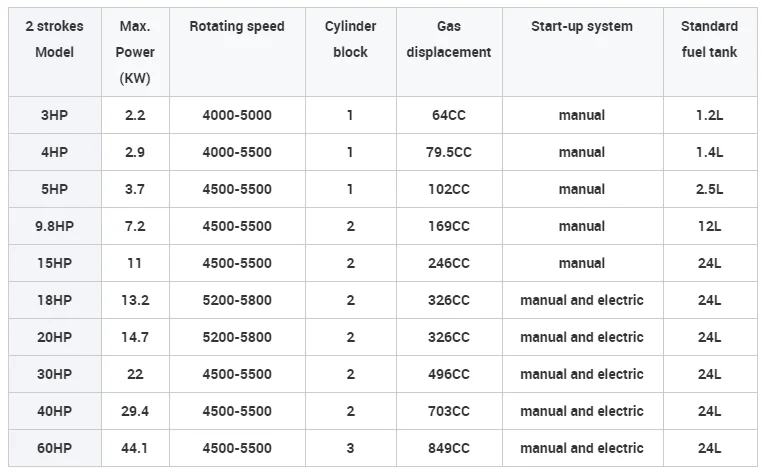
Task: Select the 1.2L fuel tank cell
Action: pos(709,115)
